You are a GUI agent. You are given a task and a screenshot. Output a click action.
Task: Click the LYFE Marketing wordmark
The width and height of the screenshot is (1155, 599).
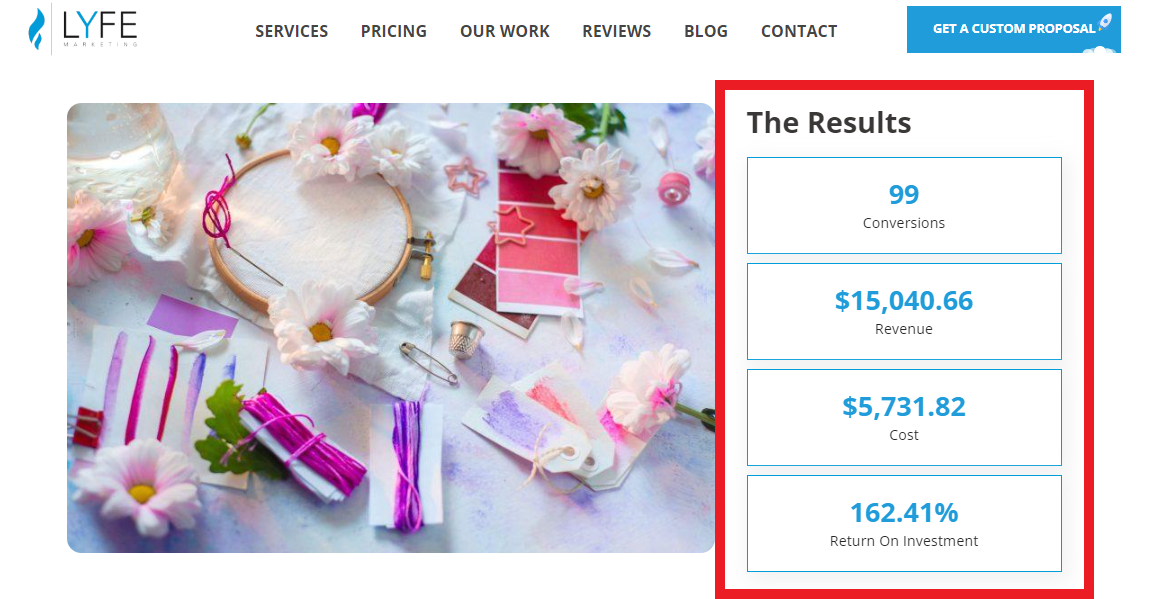point(100,29)
